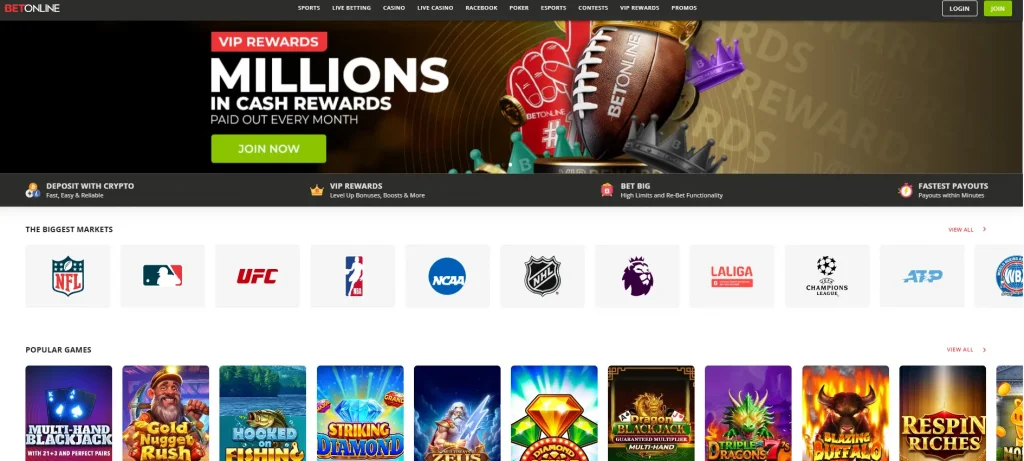The width and height of the screenshot is (1024, 461).
Task: Select the MLB logo tile
Action: tap(163, 276)
